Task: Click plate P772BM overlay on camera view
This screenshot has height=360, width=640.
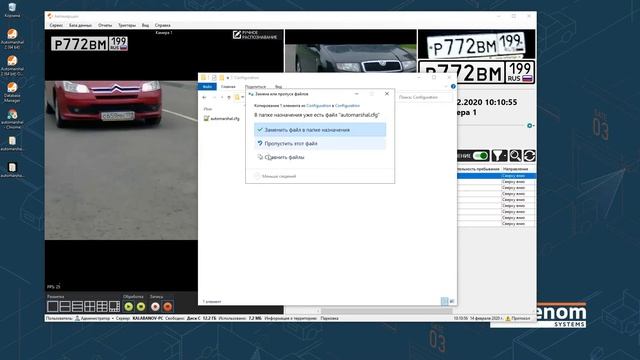Action: coord(89,44)
